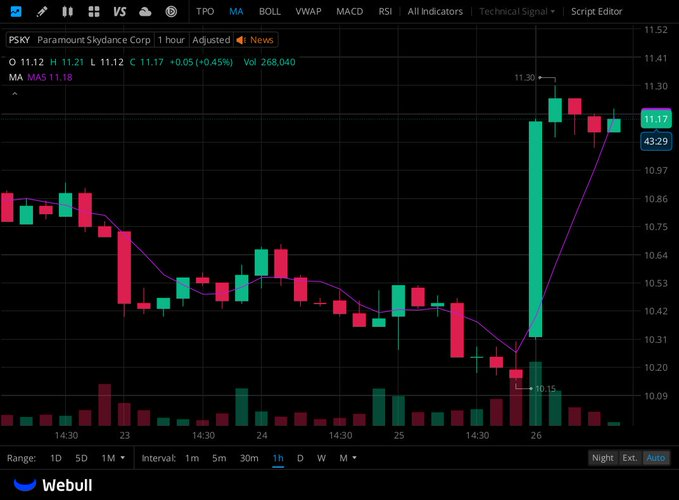The image size is (679, 500).
Task: Set range to 5D
Action: [x=81, y=458]
